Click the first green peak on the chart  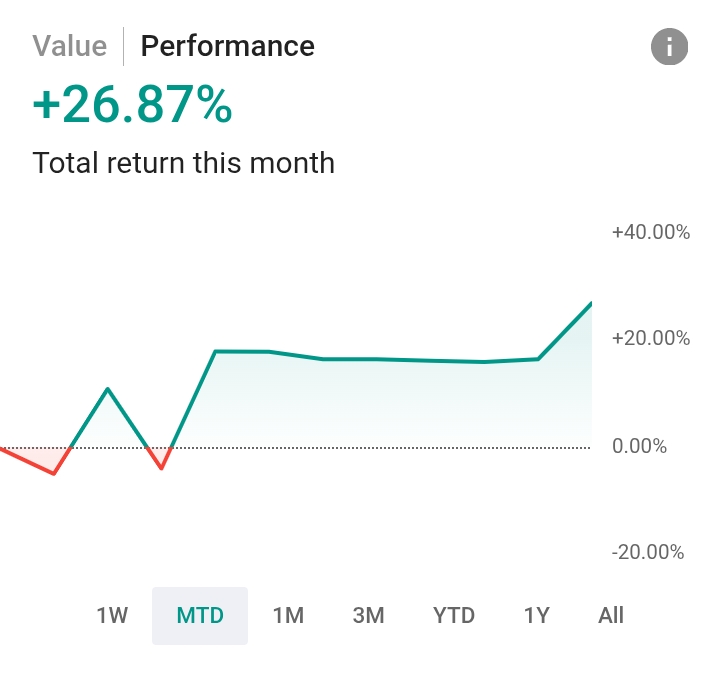pyautogui.click(x=107, y=389)
